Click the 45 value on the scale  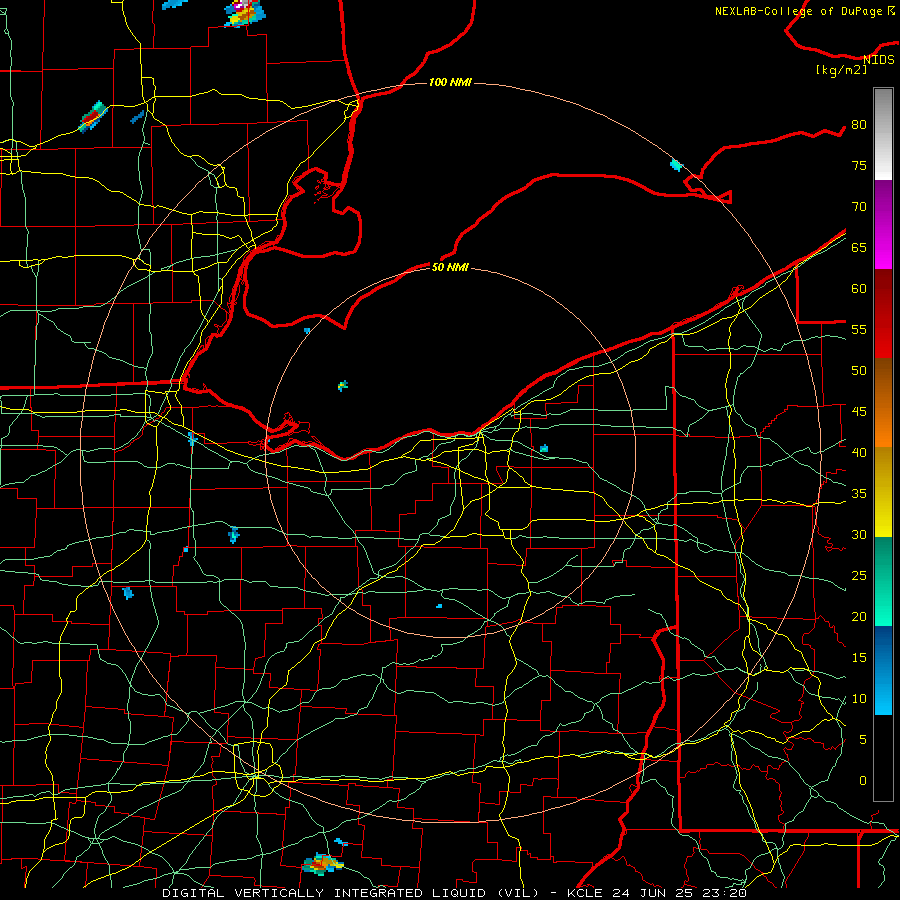(859, 412)
